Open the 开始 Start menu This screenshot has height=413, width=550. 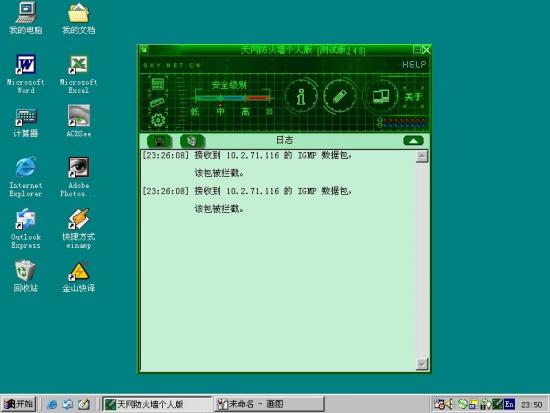[x=19, y=404]
